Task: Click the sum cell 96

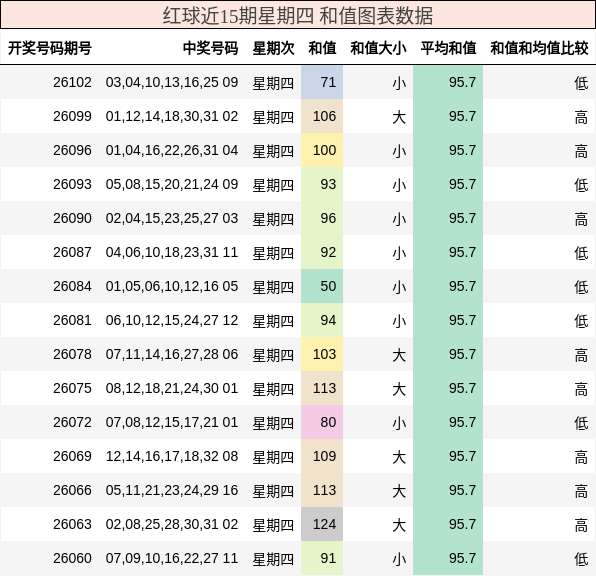Action: pos(322,219)
